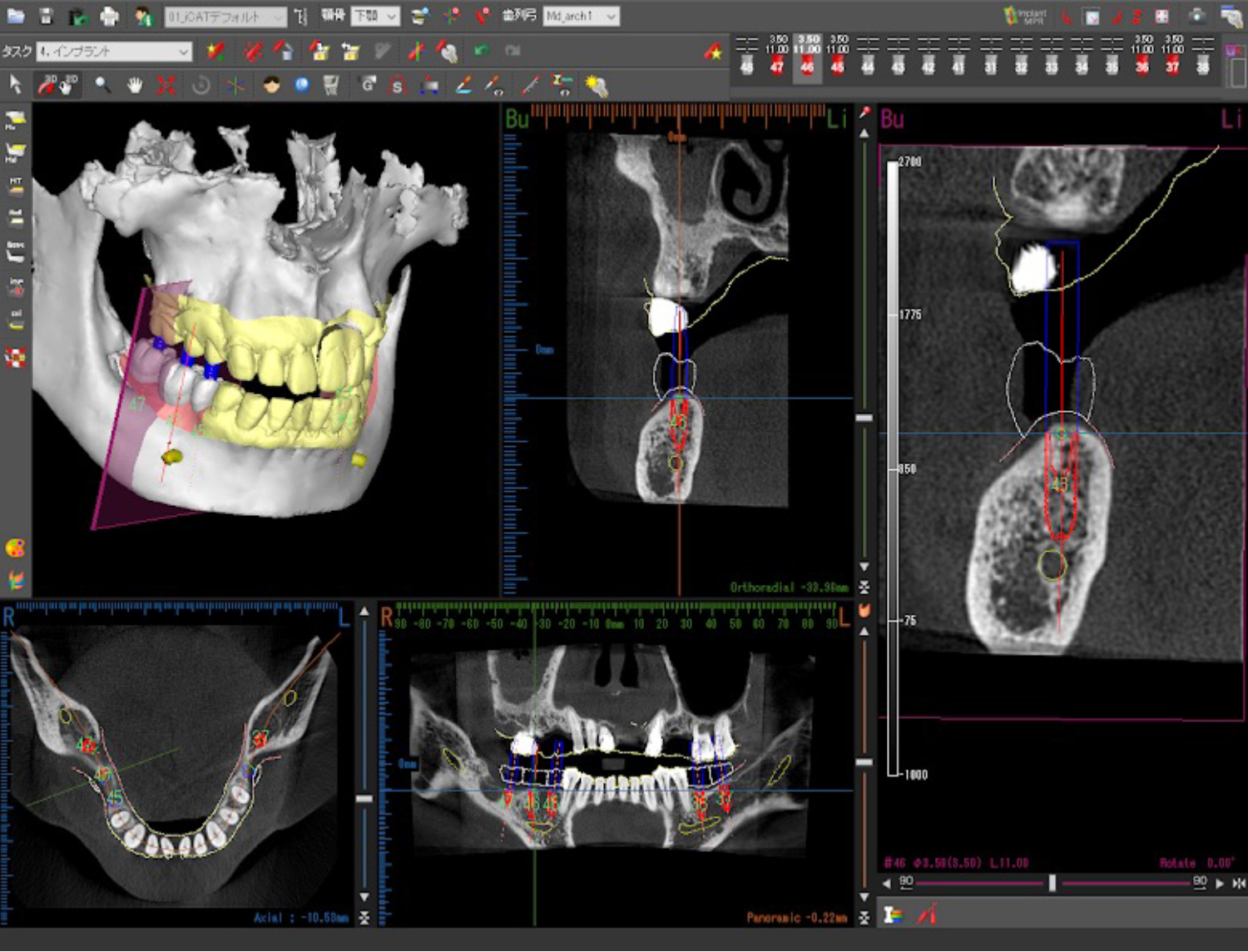
Task: Click the camera screenshot icon
Action: (1197, 16)
